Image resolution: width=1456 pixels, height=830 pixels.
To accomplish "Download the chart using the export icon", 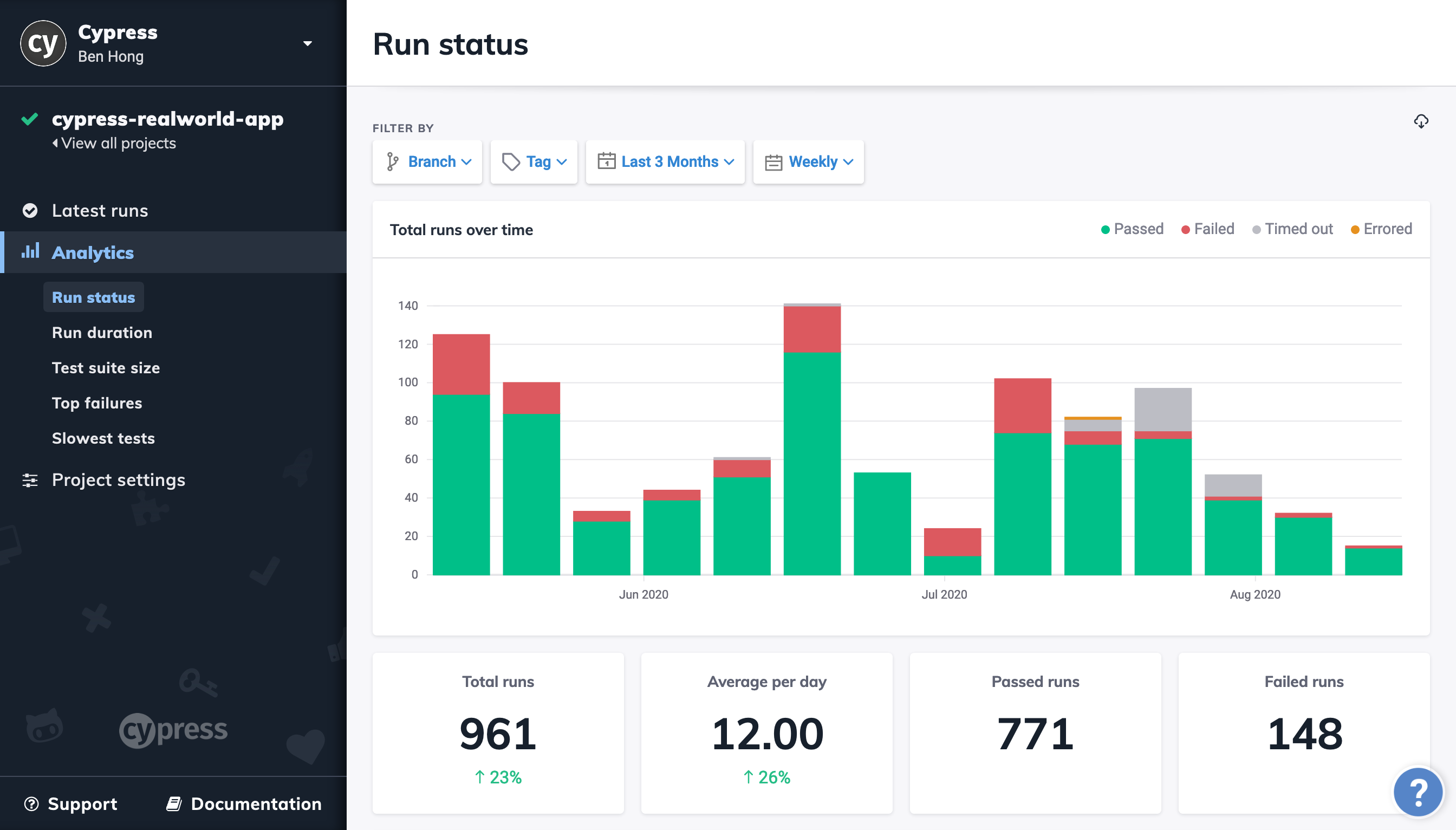I will (x=1421, y=121).
